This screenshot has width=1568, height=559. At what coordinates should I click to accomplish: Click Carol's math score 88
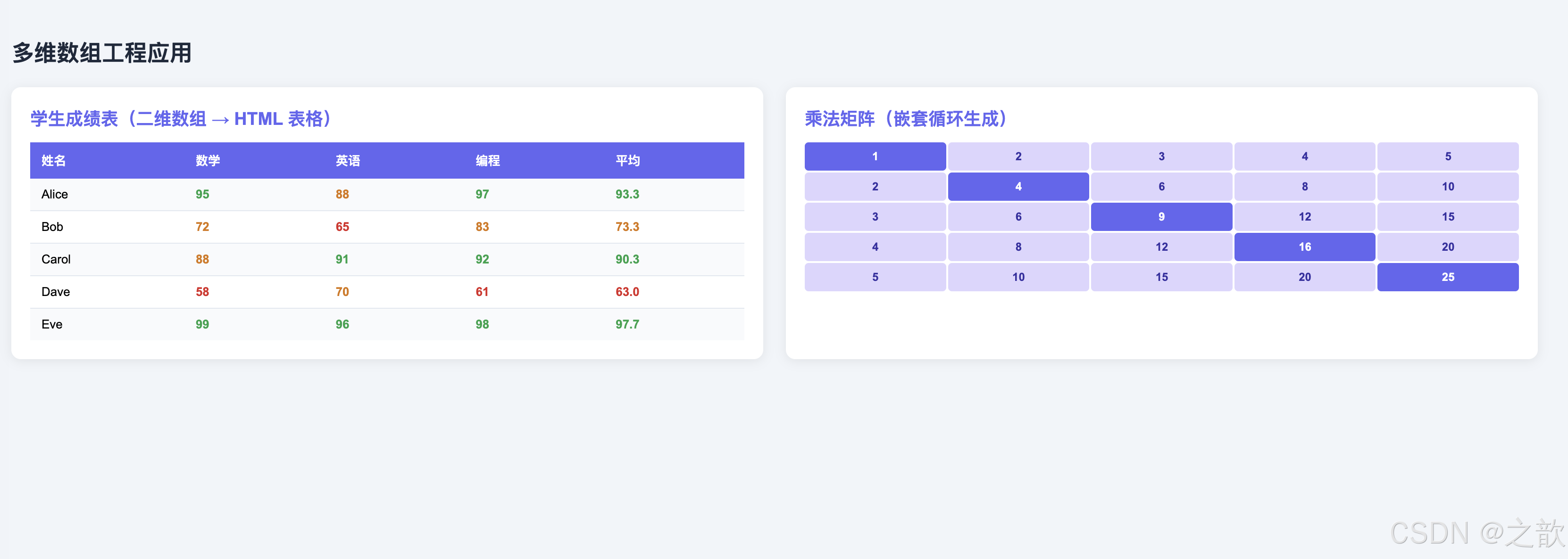click(x=202, y=259)
